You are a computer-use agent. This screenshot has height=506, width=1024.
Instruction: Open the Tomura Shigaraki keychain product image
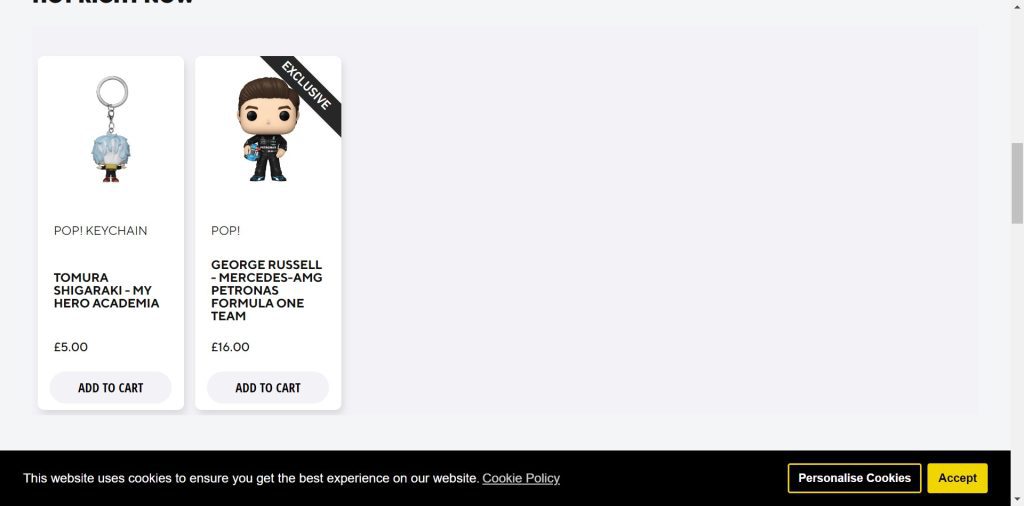click(111, 129)
